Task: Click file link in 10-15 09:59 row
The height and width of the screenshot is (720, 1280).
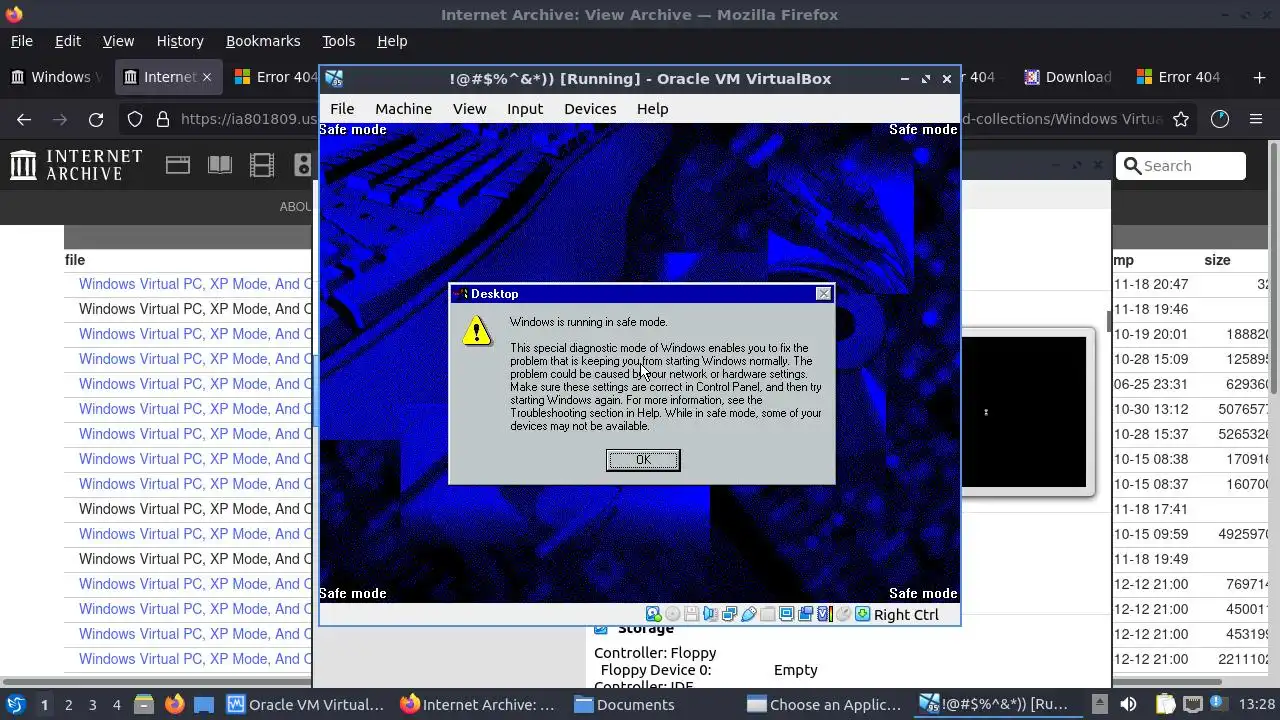Action: (195, 534)
